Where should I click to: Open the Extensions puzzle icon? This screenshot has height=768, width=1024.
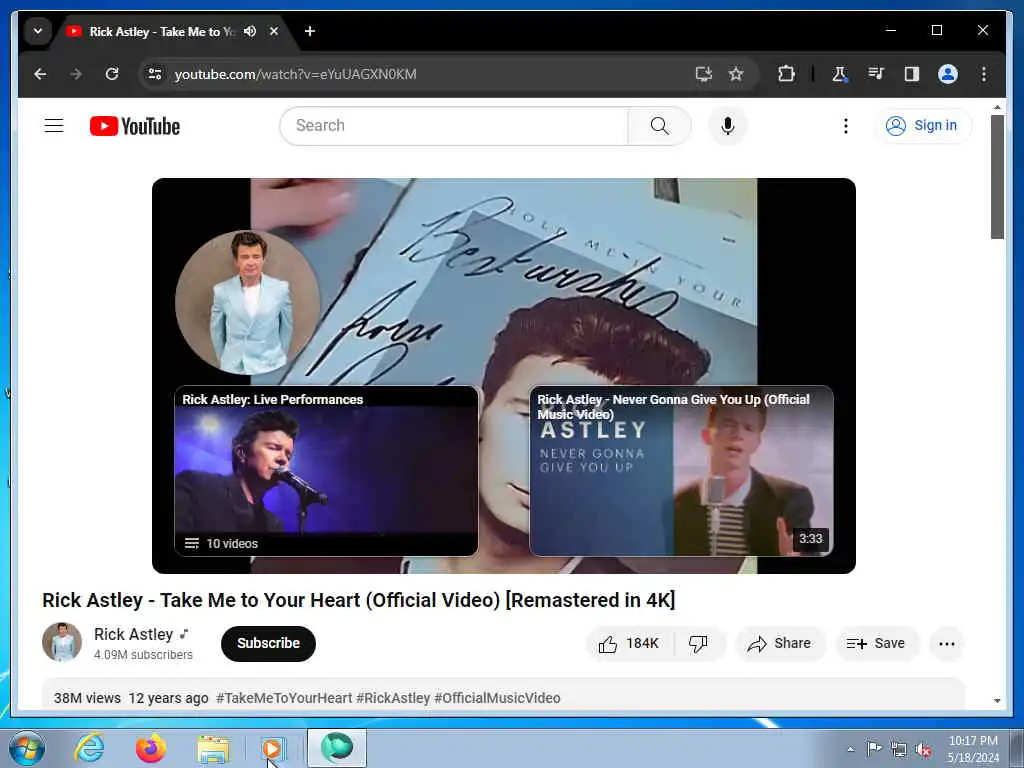786,74
